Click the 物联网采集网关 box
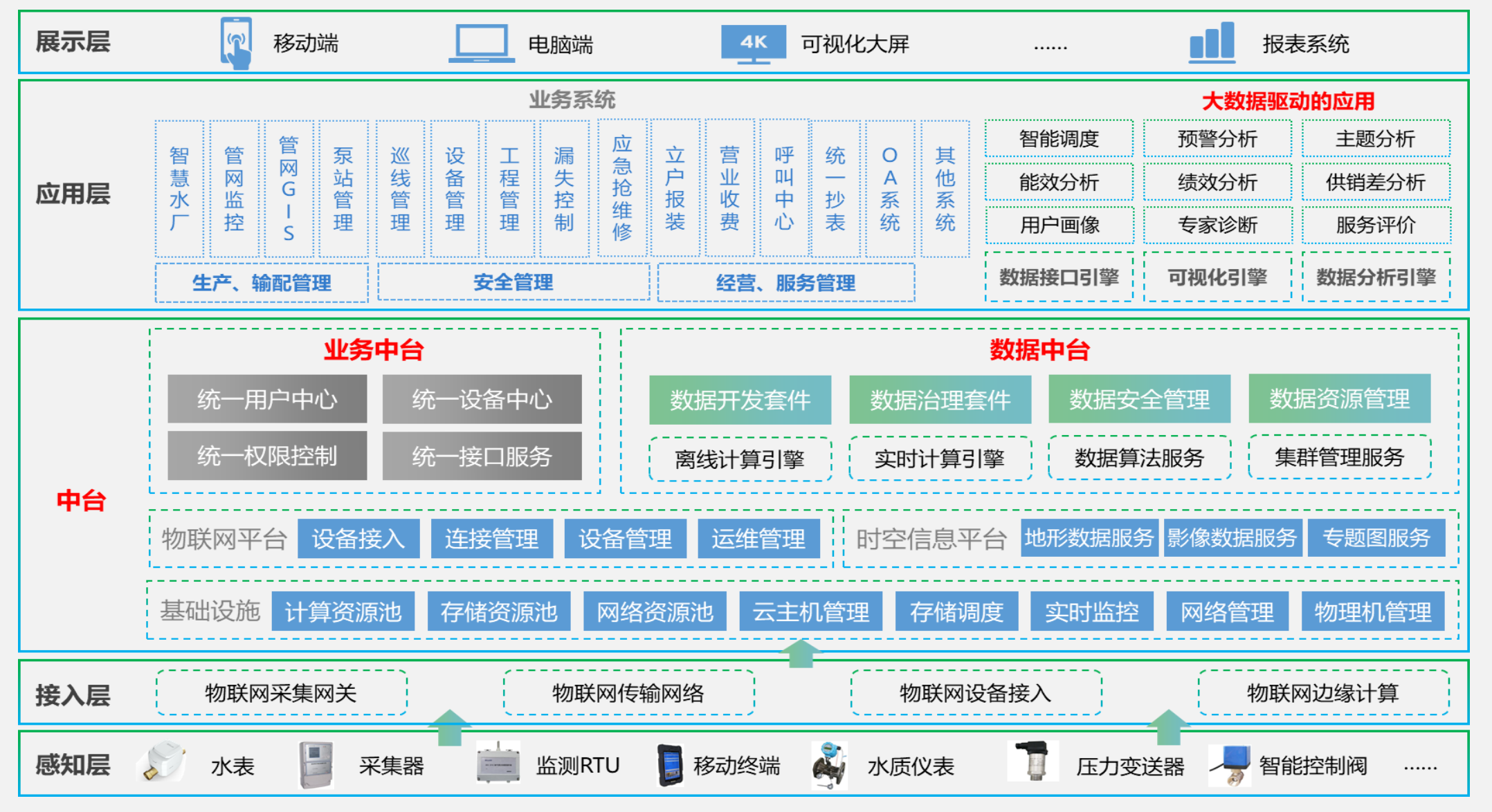Image resolution: width=1492 pixels, height=812 pixels. click(282, 692)
